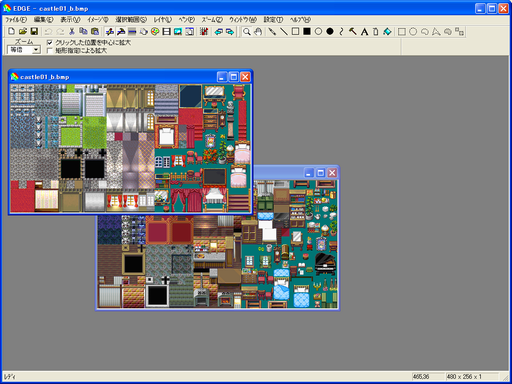Click the red grid settings toolbar icon

pyautogui.click(x=204, y=32)
